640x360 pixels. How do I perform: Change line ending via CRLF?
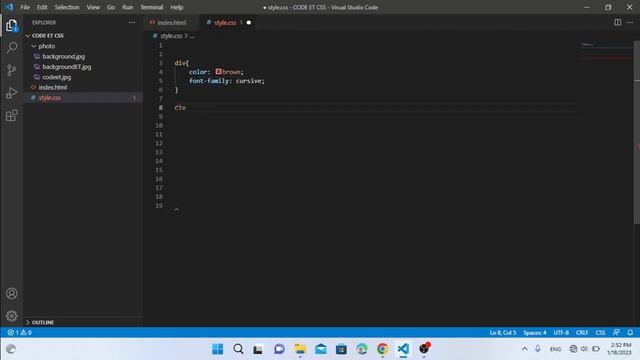[582, 333]
